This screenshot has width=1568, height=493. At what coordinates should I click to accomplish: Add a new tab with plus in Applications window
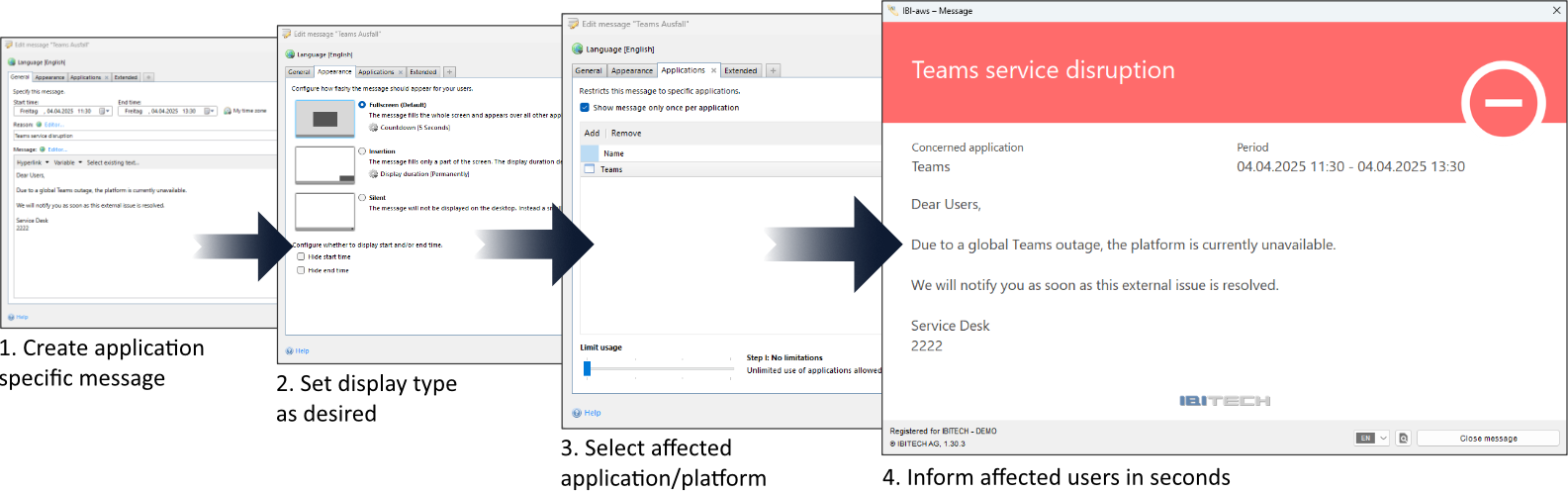pyautogui.click(x=773, y=70)
